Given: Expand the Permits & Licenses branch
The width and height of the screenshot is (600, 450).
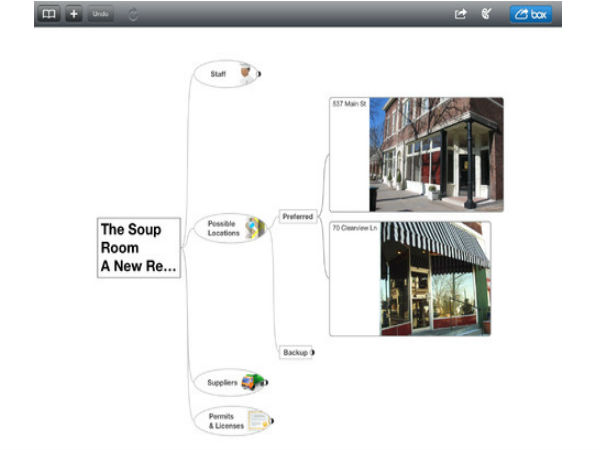Looking at the screenshot, I should click(x=271, y=421).
